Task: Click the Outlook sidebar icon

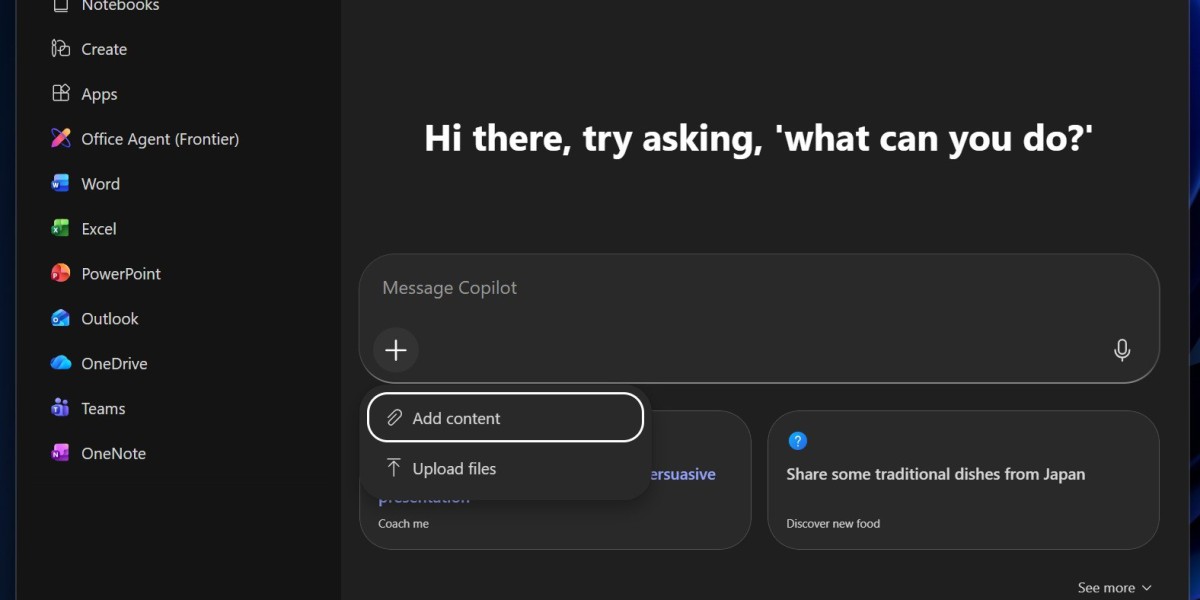Action: (61, 319)
